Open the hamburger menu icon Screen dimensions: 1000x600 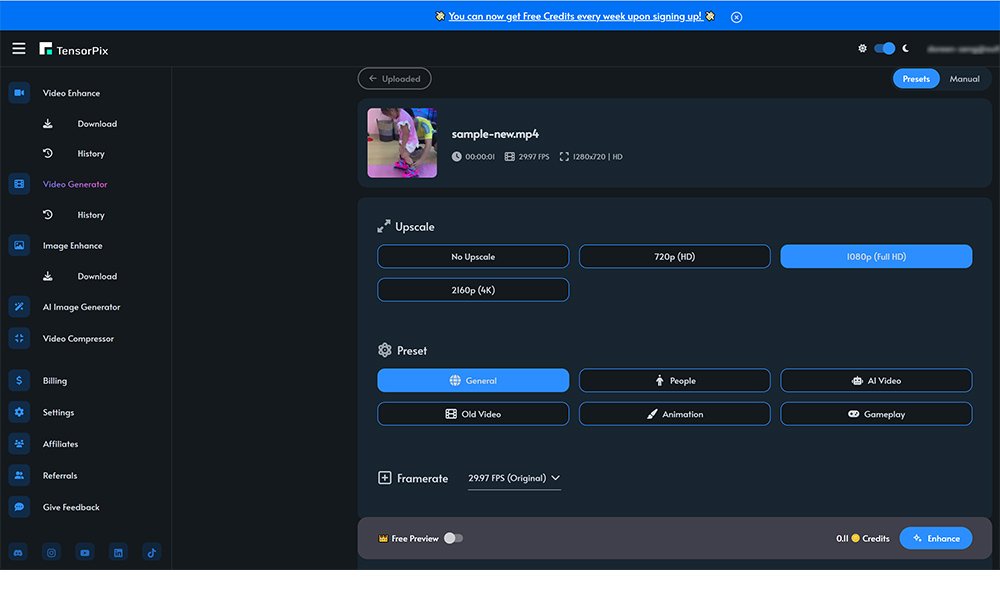point(19,48)
